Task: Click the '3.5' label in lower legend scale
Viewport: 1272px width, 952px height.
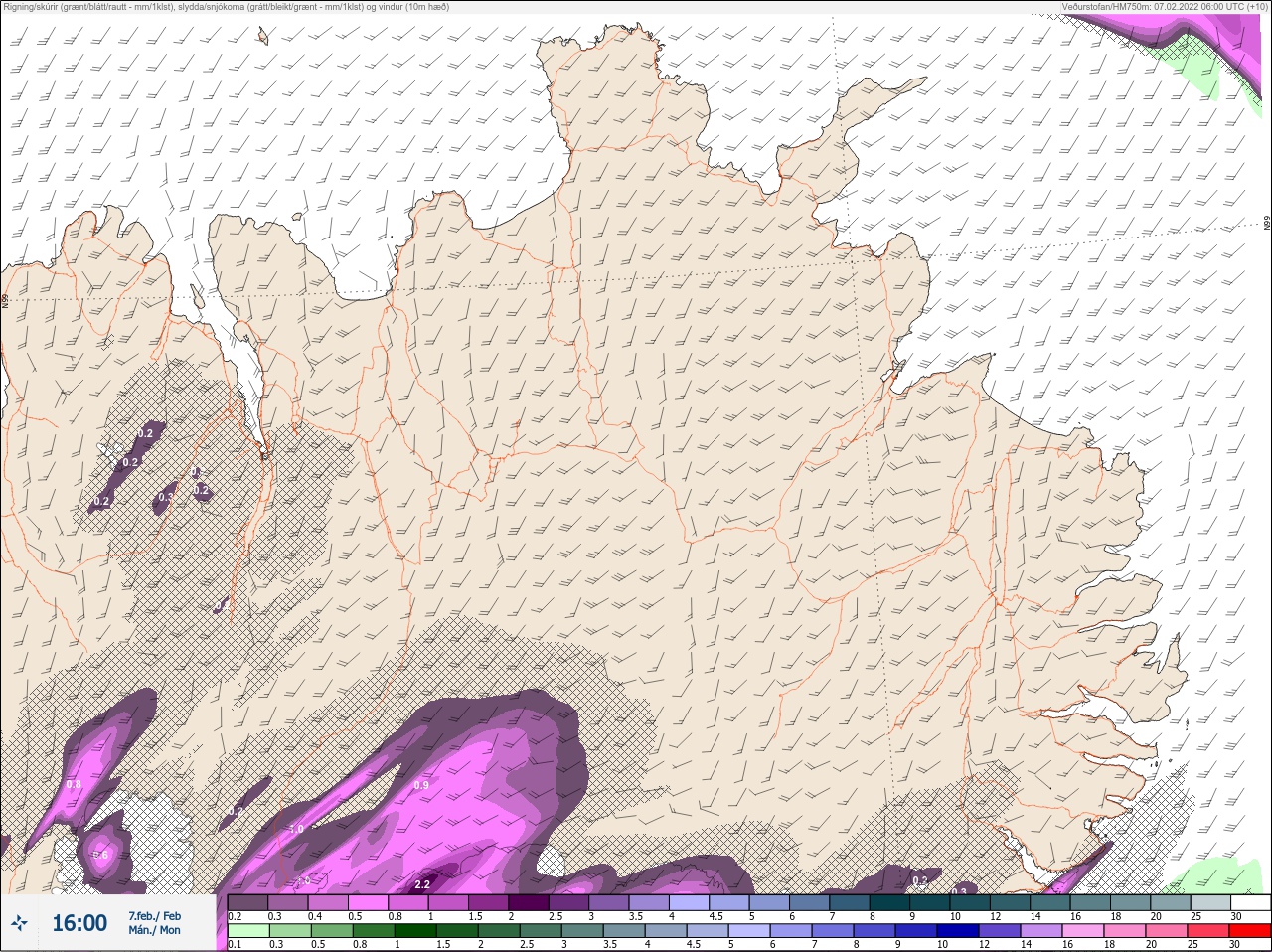Action: tap(610, 944)
